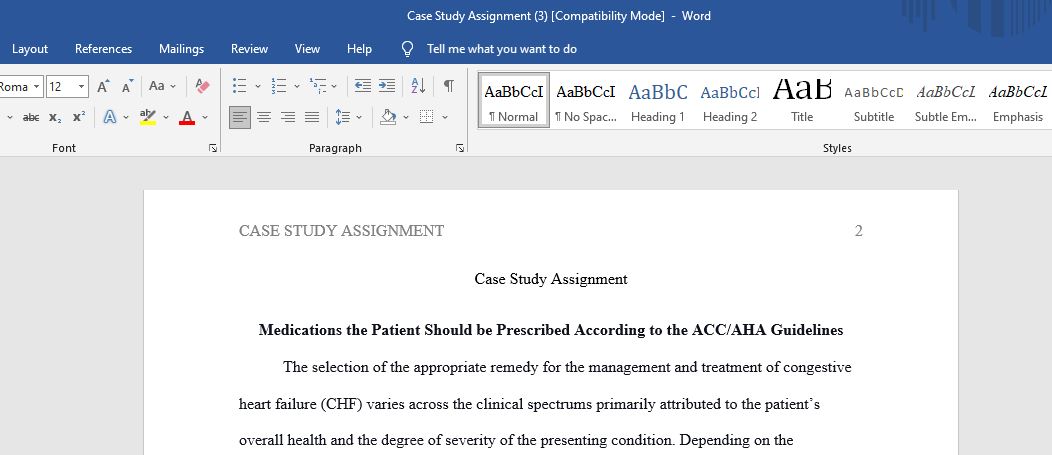Open the font size dropdown
1052x455 pixels.
click(x=82, y=87)
